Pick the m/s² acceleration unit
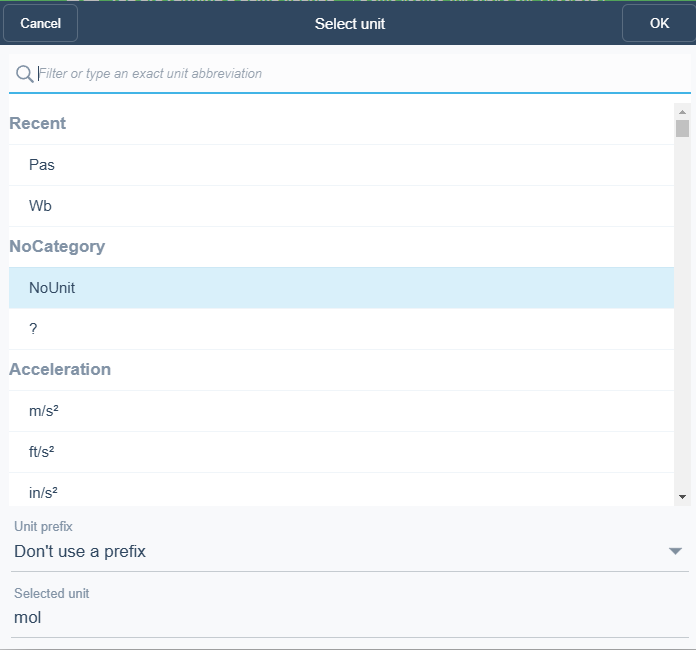This screenshot has width=696, height=650. 341,411
